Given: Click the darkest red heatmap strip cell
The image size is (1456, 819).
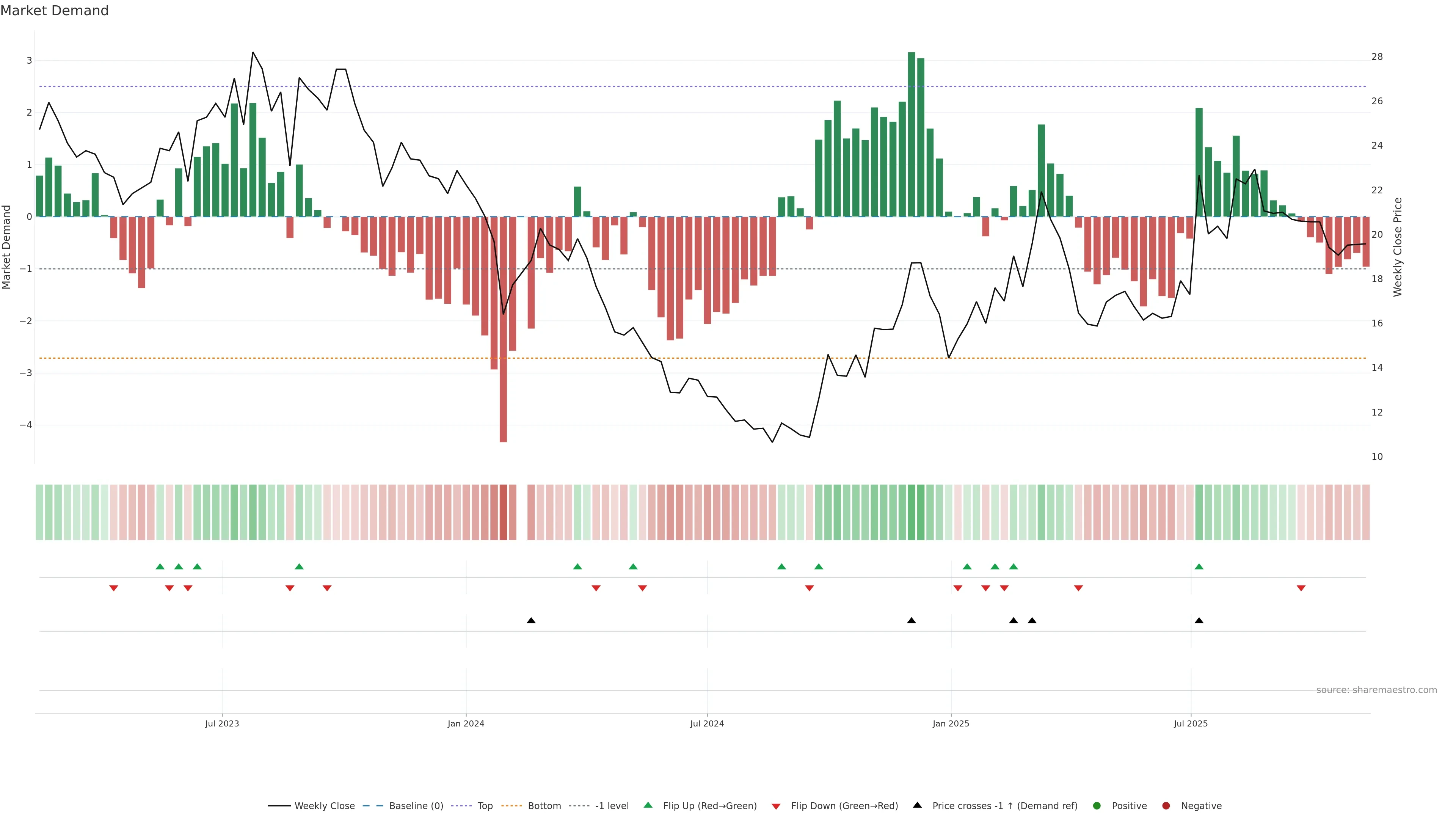Looking at the screenshot, I should (x=503, y=512).
